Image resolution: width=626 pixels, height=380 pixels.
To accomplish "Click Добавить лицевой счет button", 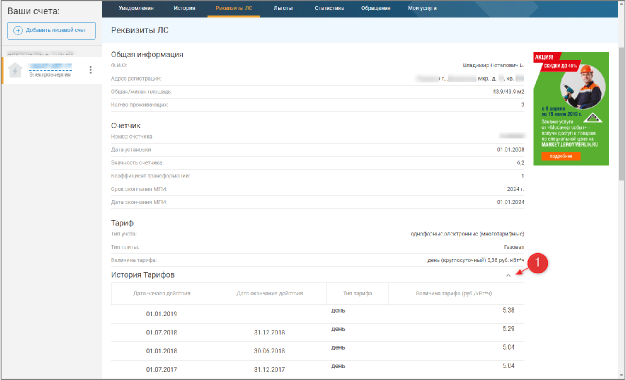I will click(x=52, y=31).
